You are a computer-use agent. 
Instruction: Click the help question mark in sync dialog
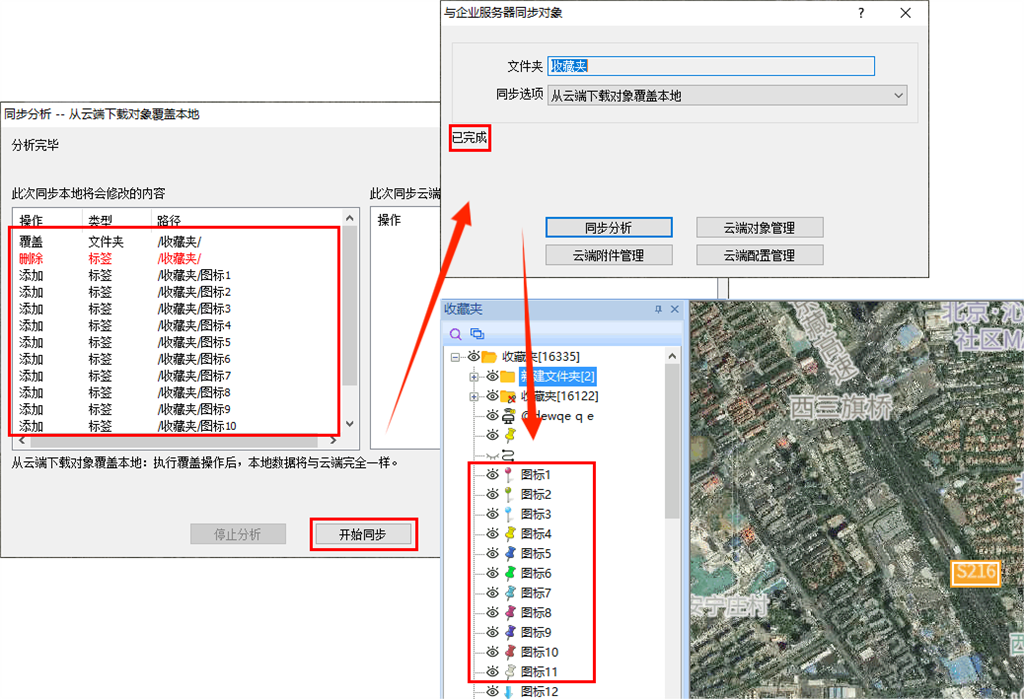861,13
